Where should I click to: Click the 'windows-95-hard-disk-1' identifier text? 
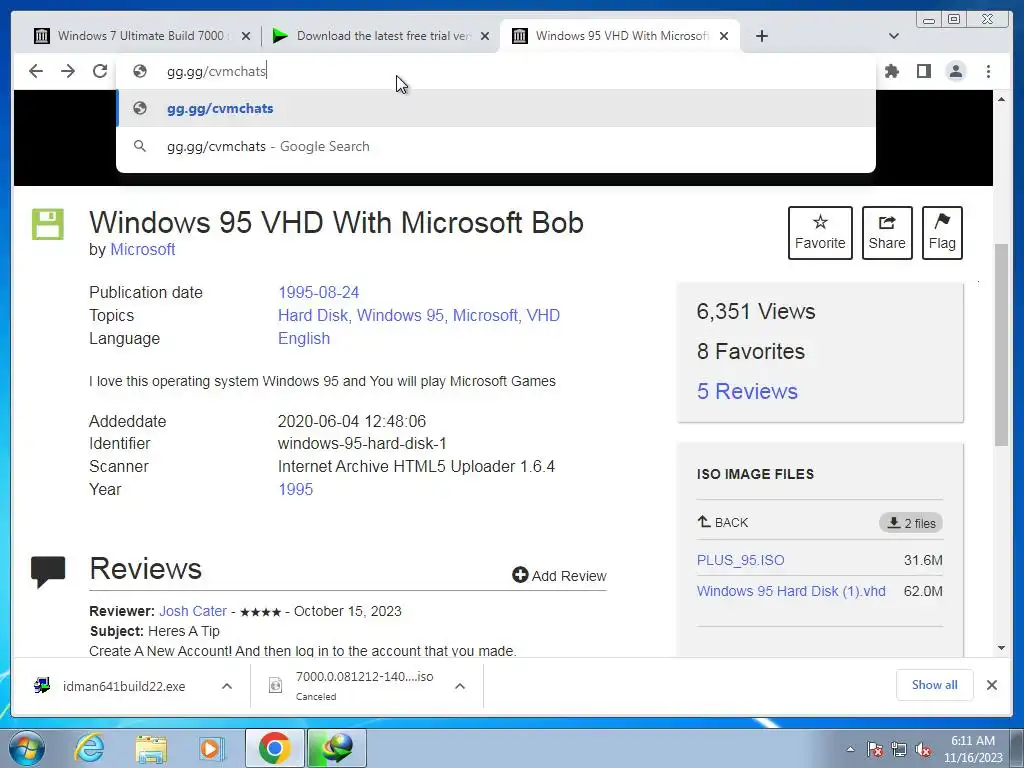362,443
